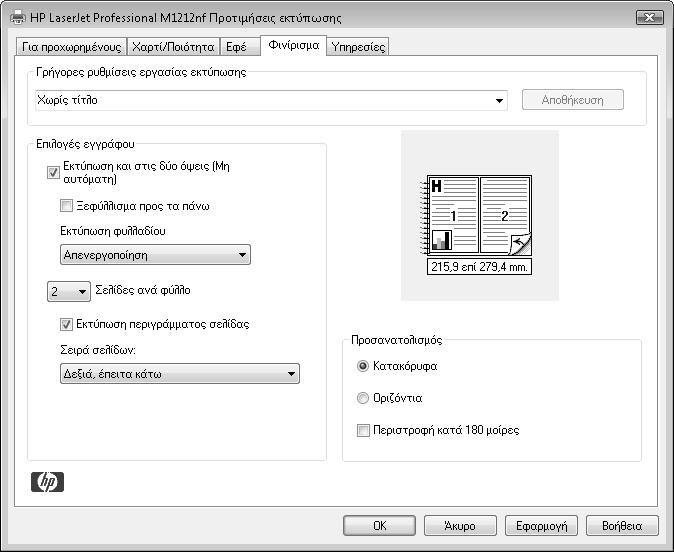This screenshot has width=674, height=552.
Task: Click the HP logo icon
Action: coord(47,482)
